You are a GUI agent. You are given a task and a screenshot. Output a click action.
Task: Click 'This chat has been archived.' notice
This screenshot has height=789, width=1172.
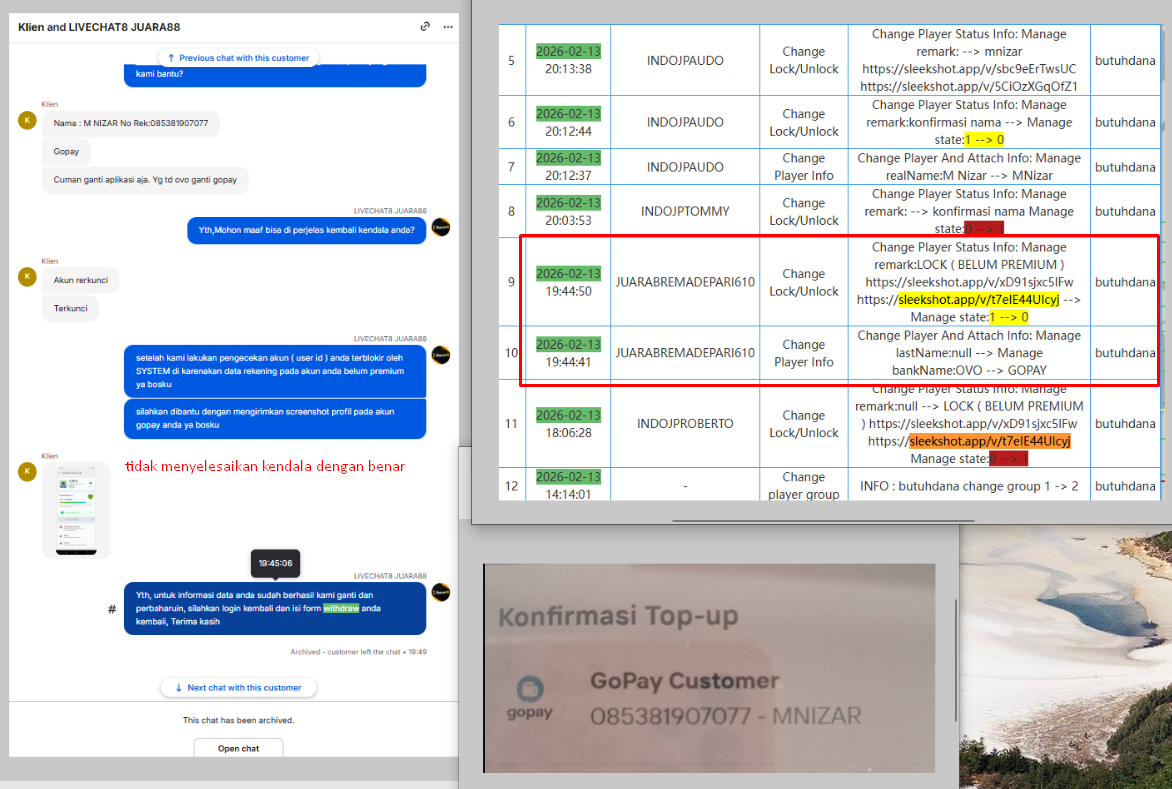[x=238, y=720]
